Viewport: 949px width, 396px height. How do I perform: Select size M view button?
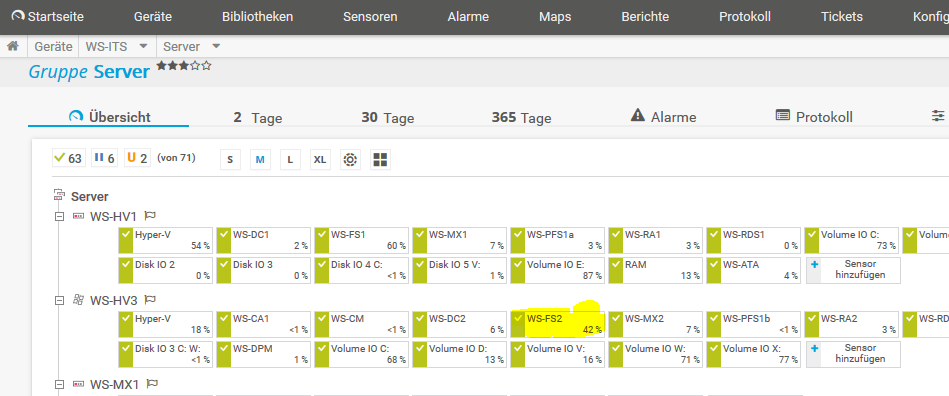260,159
